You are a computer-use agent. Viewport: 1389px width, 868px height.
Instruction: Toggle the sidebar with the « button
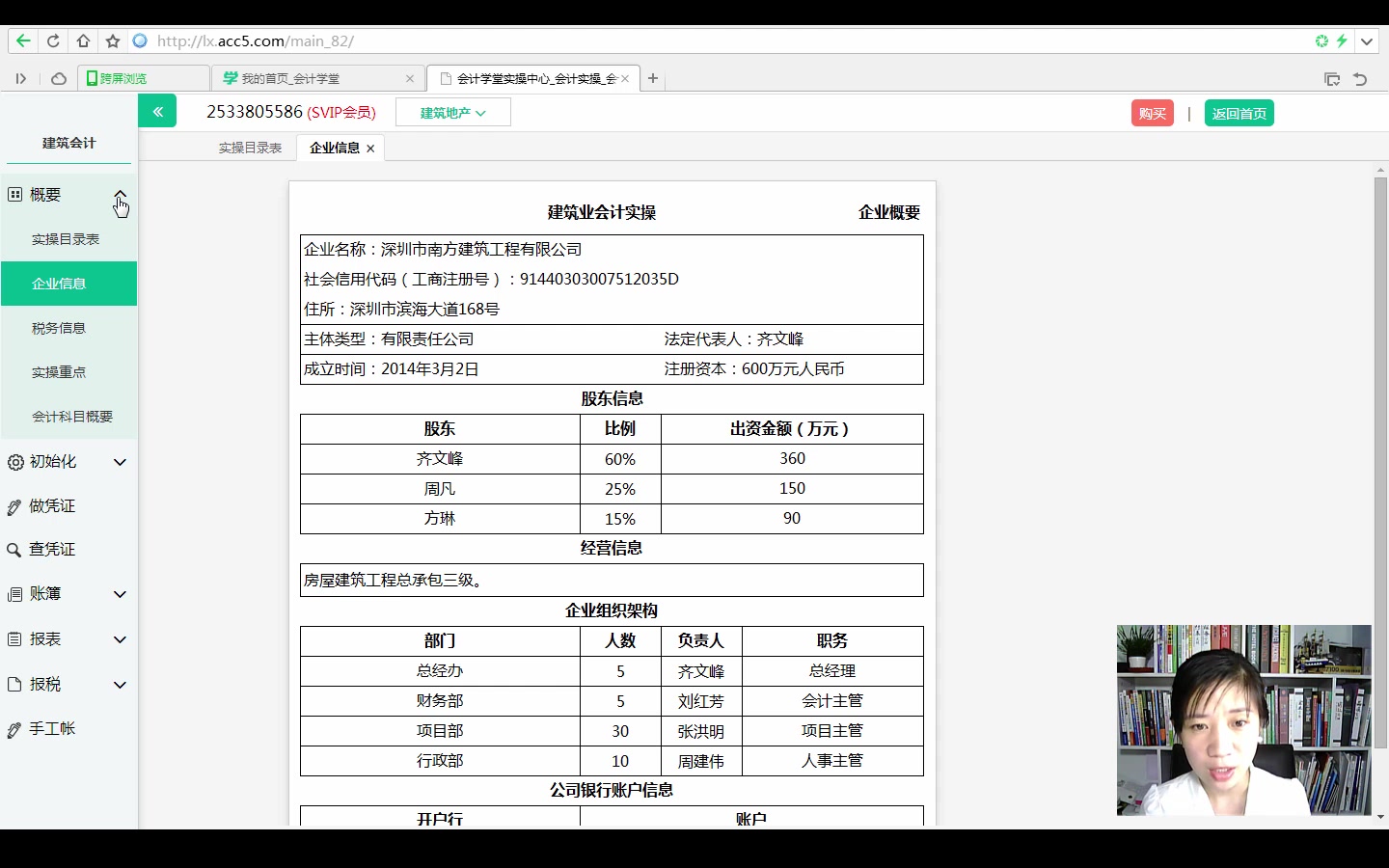pyautogui.click(x=157, y=111)
